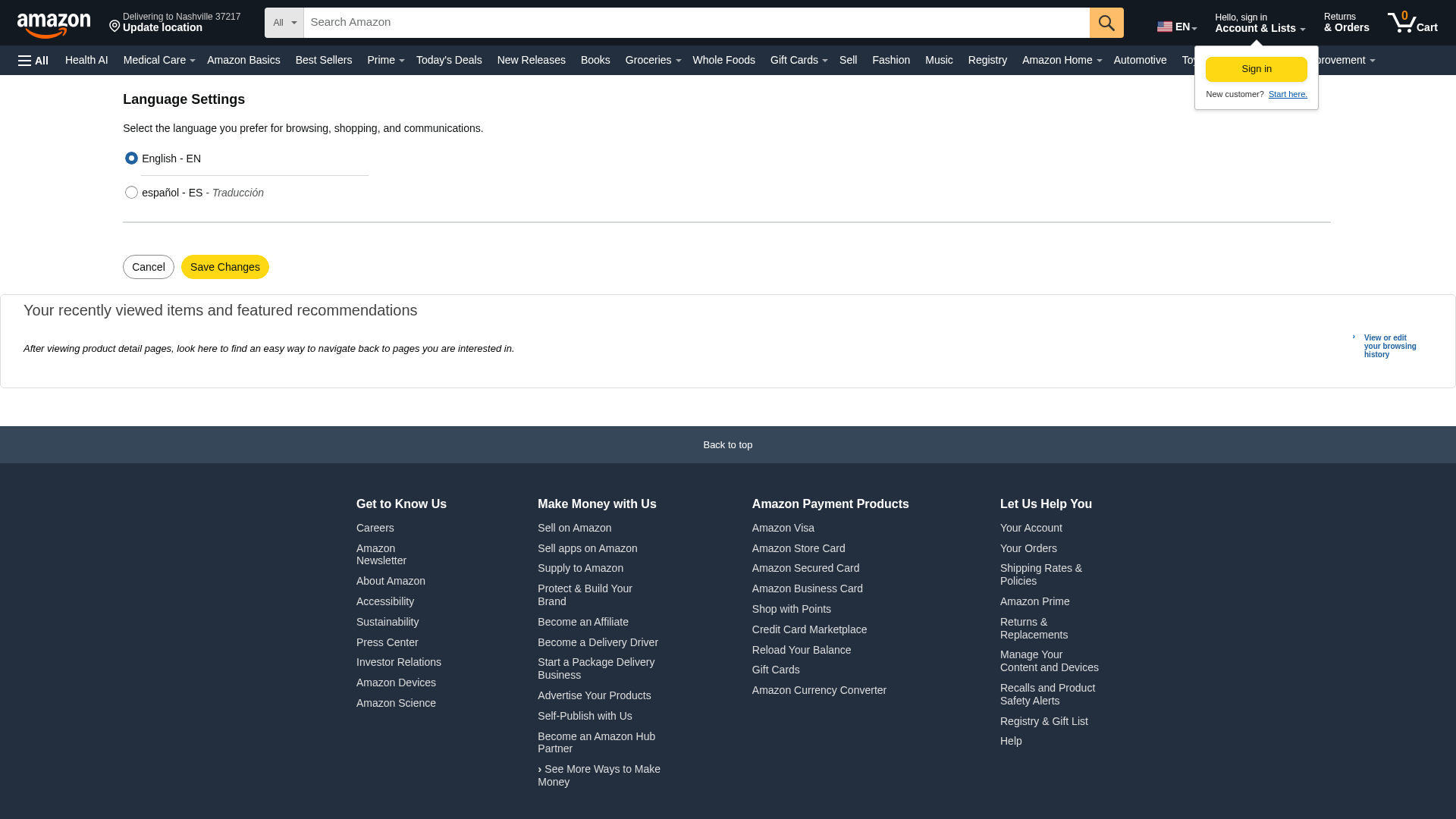This screenshot has width=1456, height=819.
Task: Click the Cancel button
Action: 149,267
